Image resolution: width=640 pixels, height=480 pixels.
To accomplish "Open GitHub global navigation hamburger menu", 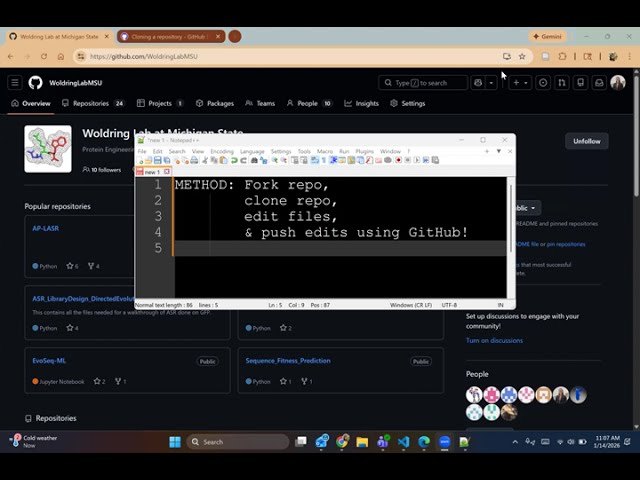I will point(15,83).
